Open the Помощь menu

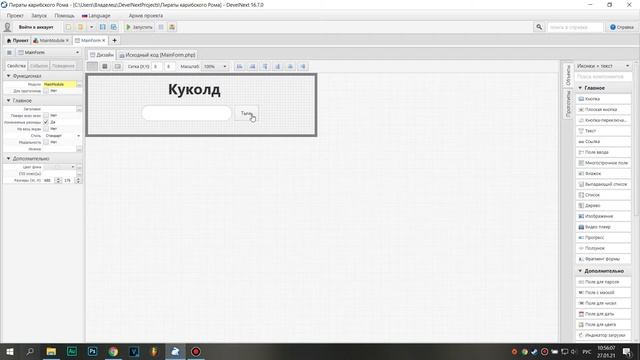(64, 16)
